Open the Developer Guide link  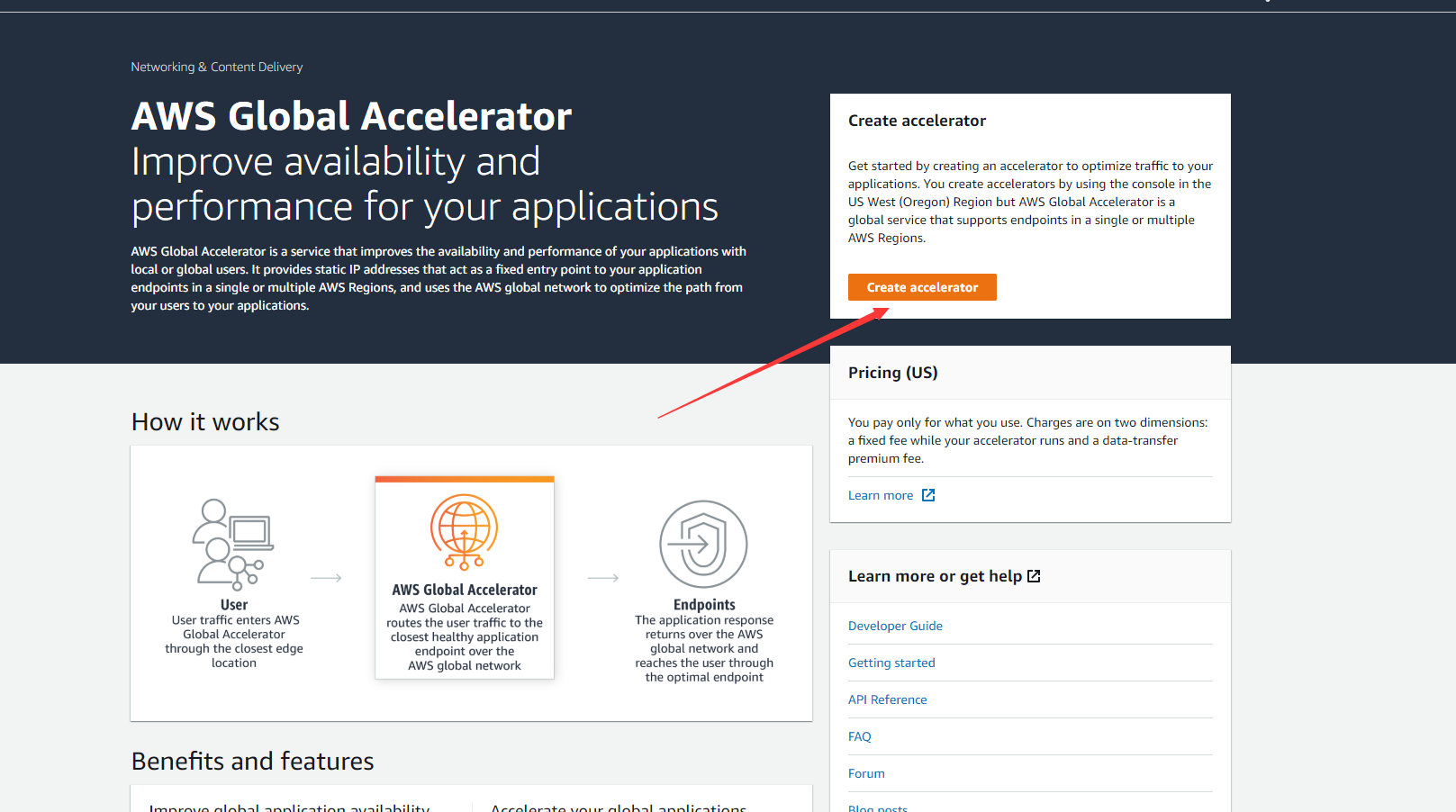895,626
